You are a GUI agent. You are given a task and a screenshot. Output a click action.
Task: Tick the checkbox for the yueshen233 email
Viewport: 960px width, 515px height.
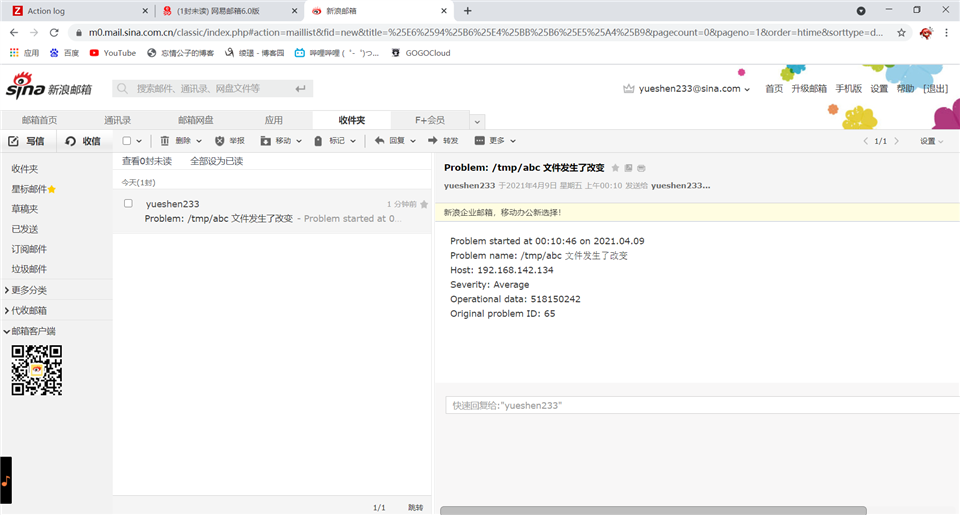(128, 203)
